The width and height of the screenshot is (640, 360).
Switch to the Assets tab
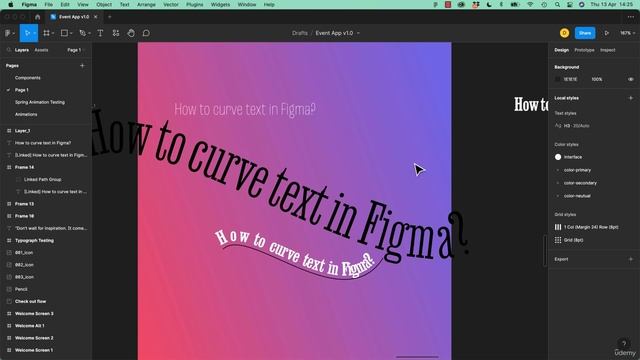coord(41,50)
